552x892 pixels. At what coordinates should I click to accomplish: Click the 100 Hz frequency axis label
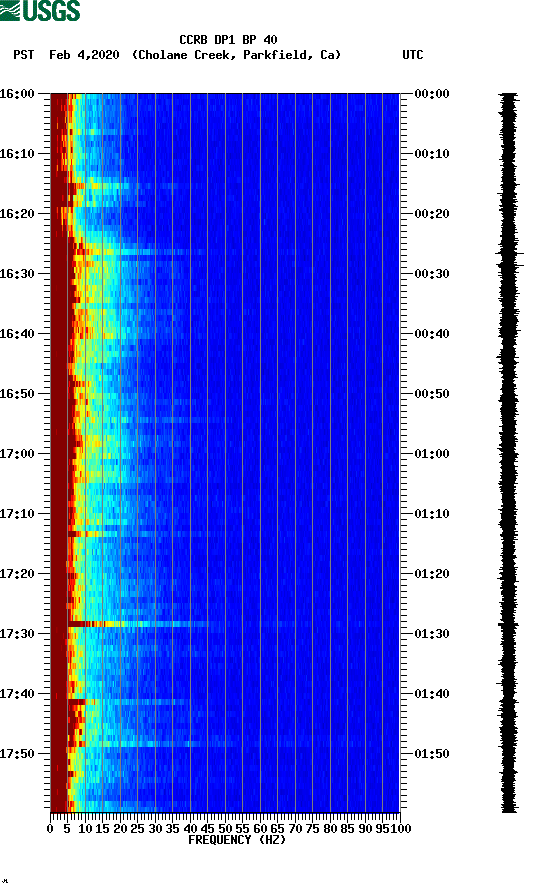click(x=401, y=829)
